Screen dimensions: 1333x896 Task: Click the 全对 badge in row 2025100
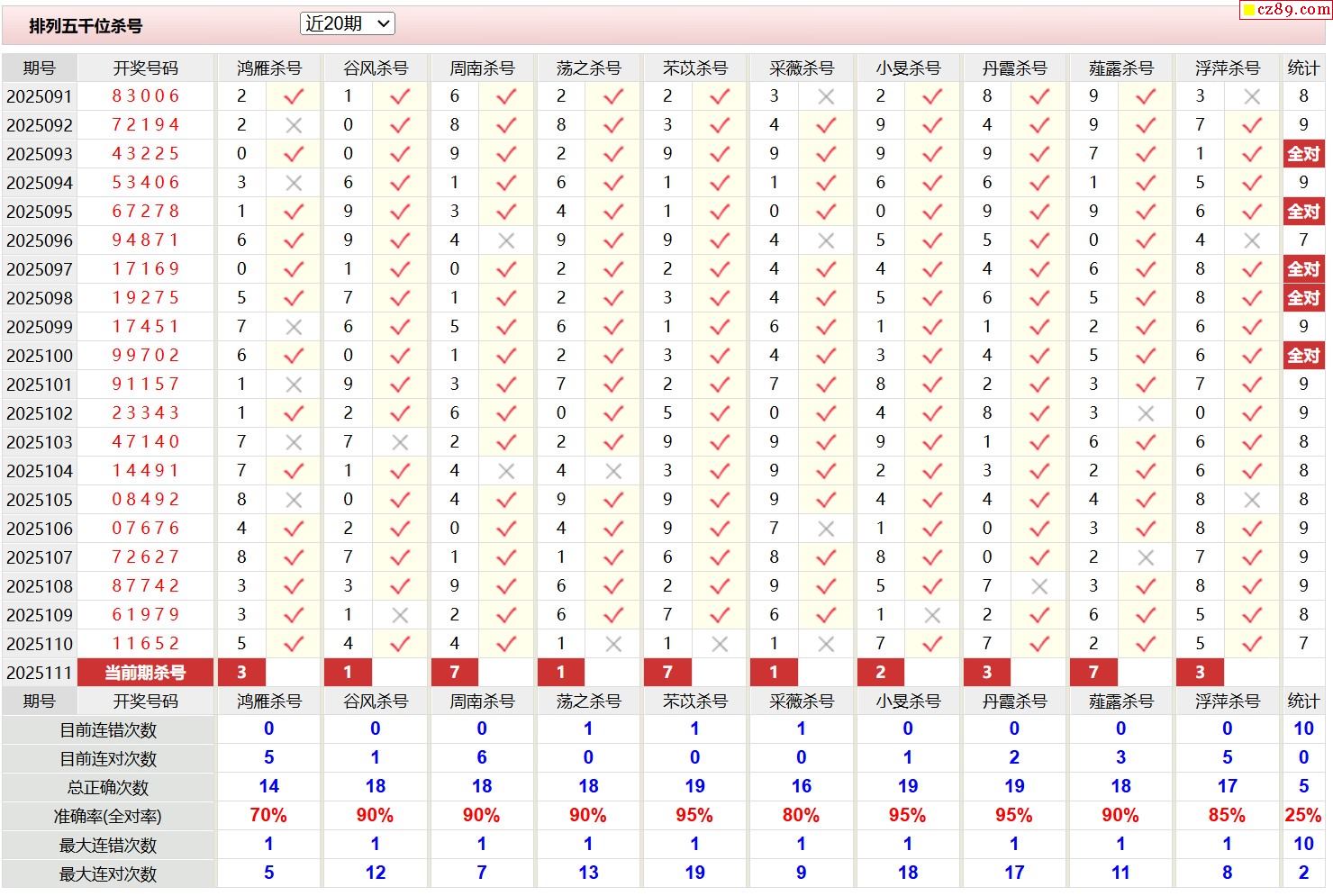pos(1303,356)
